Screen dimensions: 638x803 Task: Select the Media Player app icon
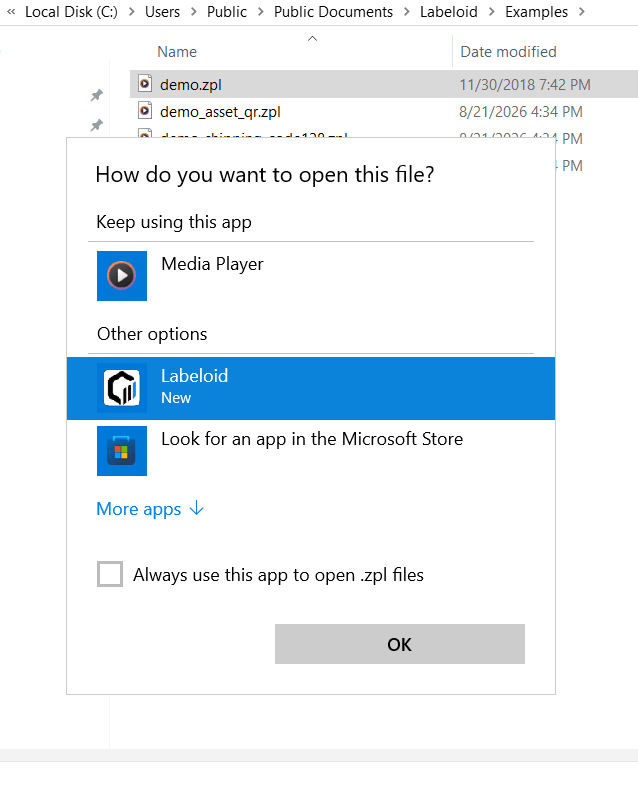pyautogui.click(x=122, y=276)
